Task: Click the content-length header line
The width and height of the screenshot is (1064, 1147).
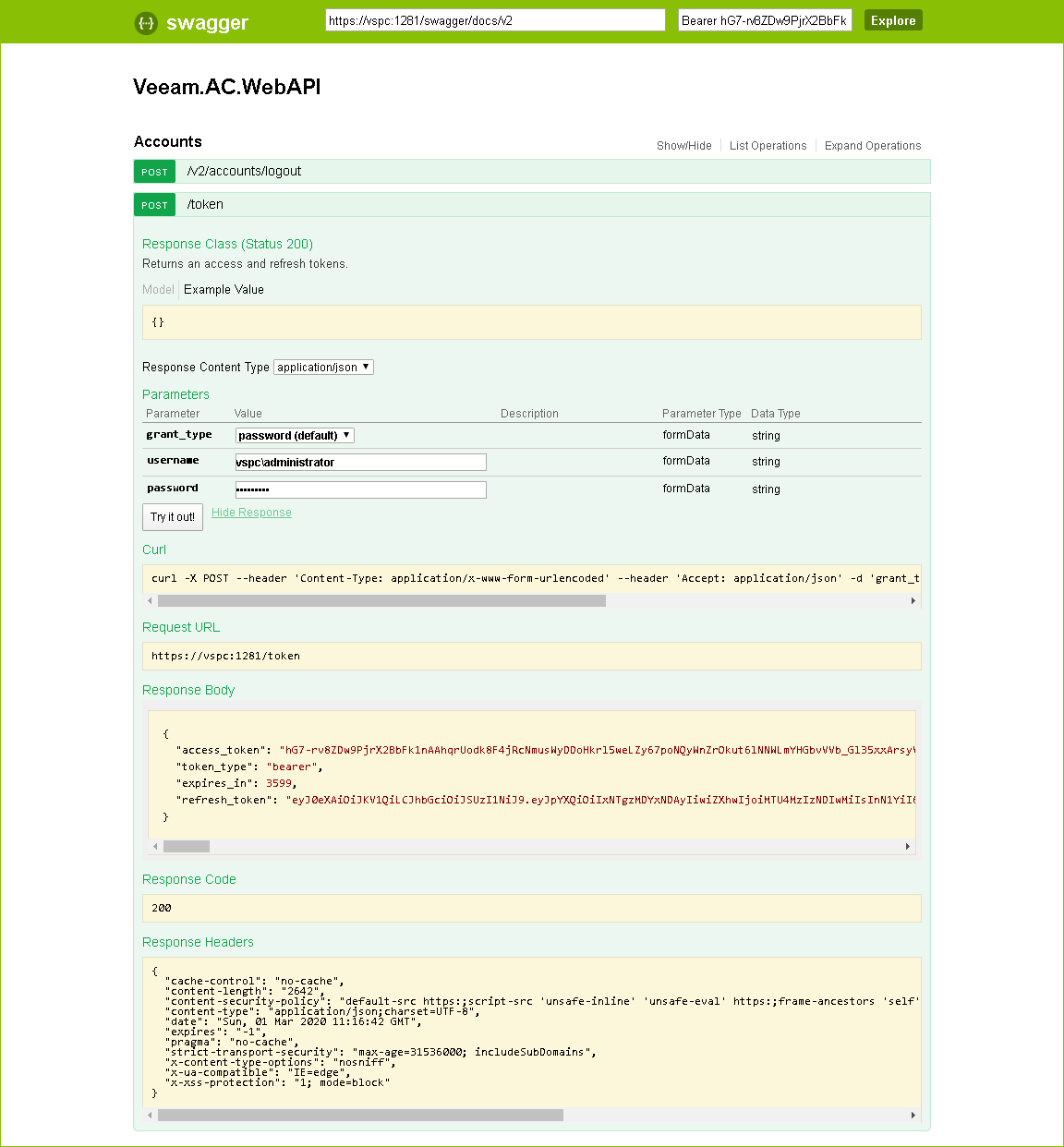Action: tap(245, 991)
